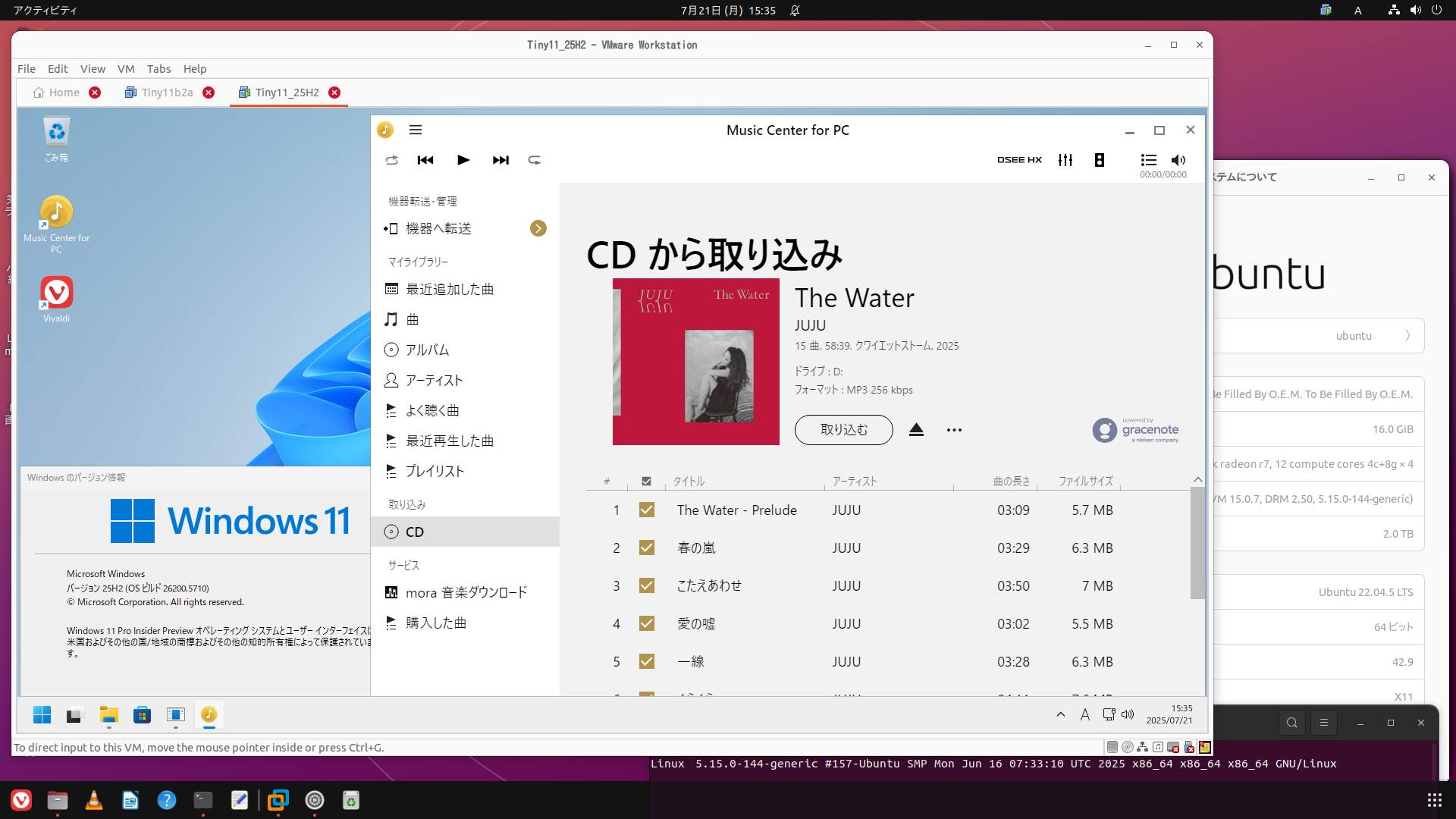This screenshot has height=819, width=1456.
Task: Skip to previous track
Action: pyautogui.click(x=425, y=160)
